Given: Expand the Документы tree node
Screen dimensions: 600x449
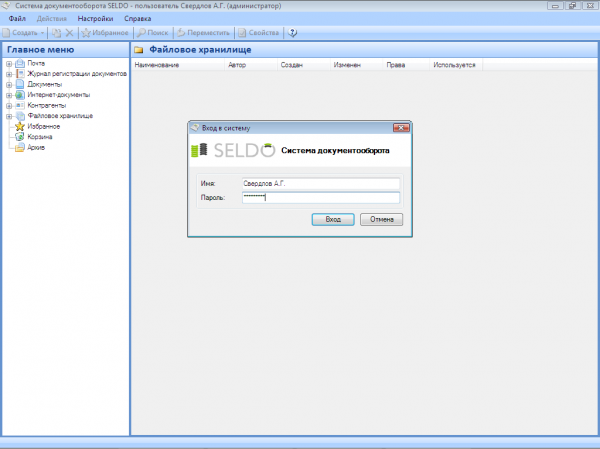Looking at the screenshot, I should [x=9, y=85].
